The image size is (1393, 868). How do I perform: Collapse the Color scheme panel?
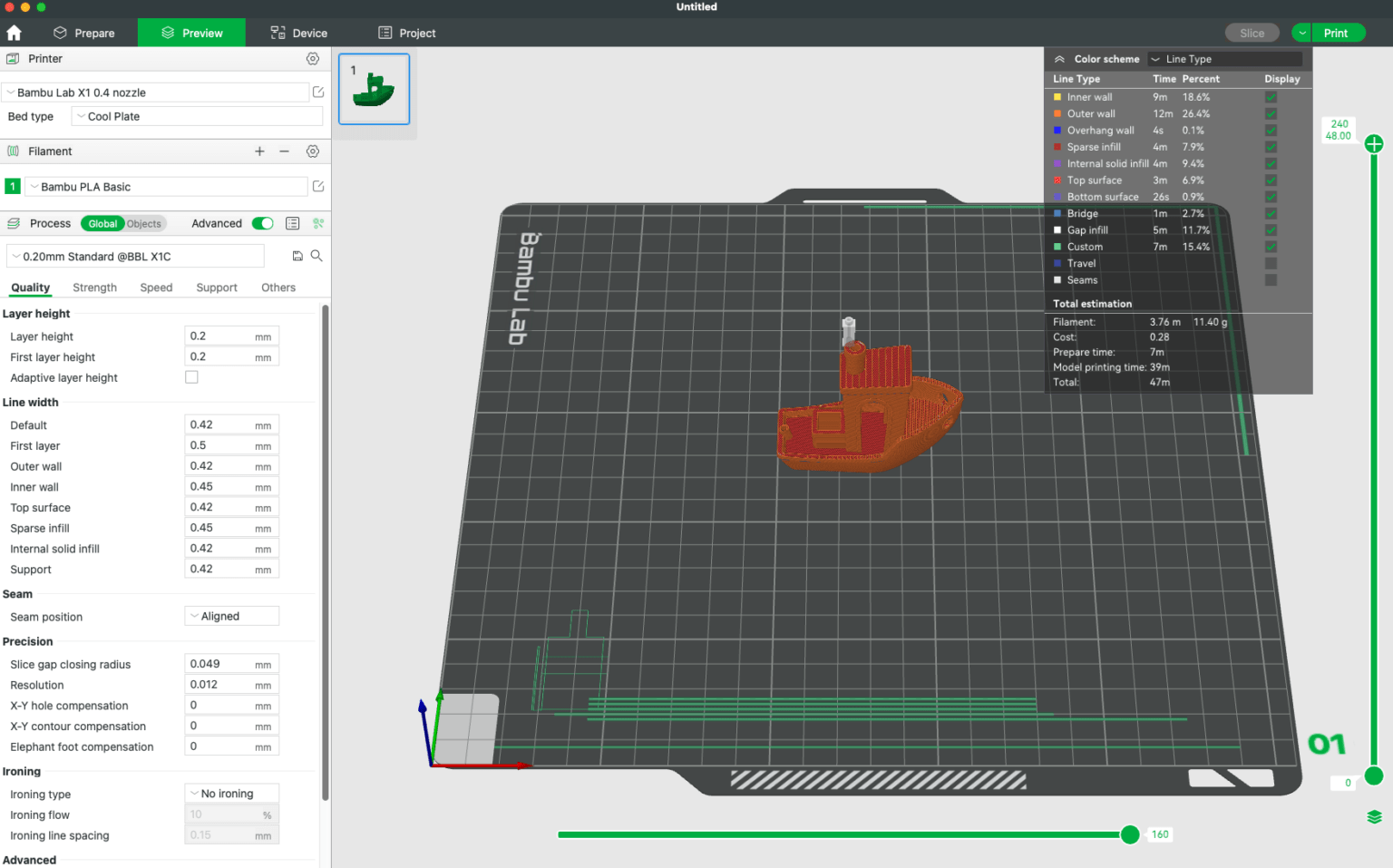(x=1059, y=58)
